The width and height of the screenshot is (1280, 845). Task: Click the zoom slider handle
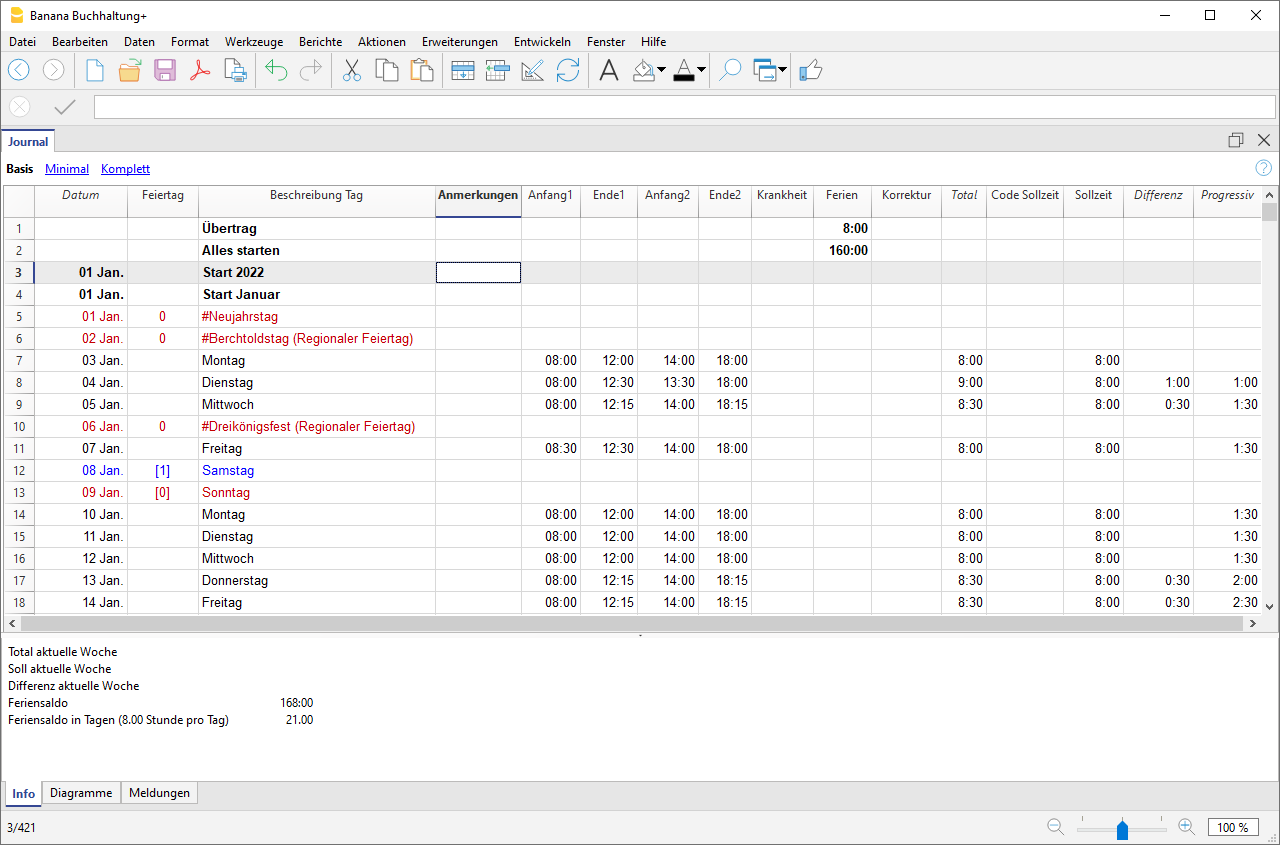(x=1122, y=828)
